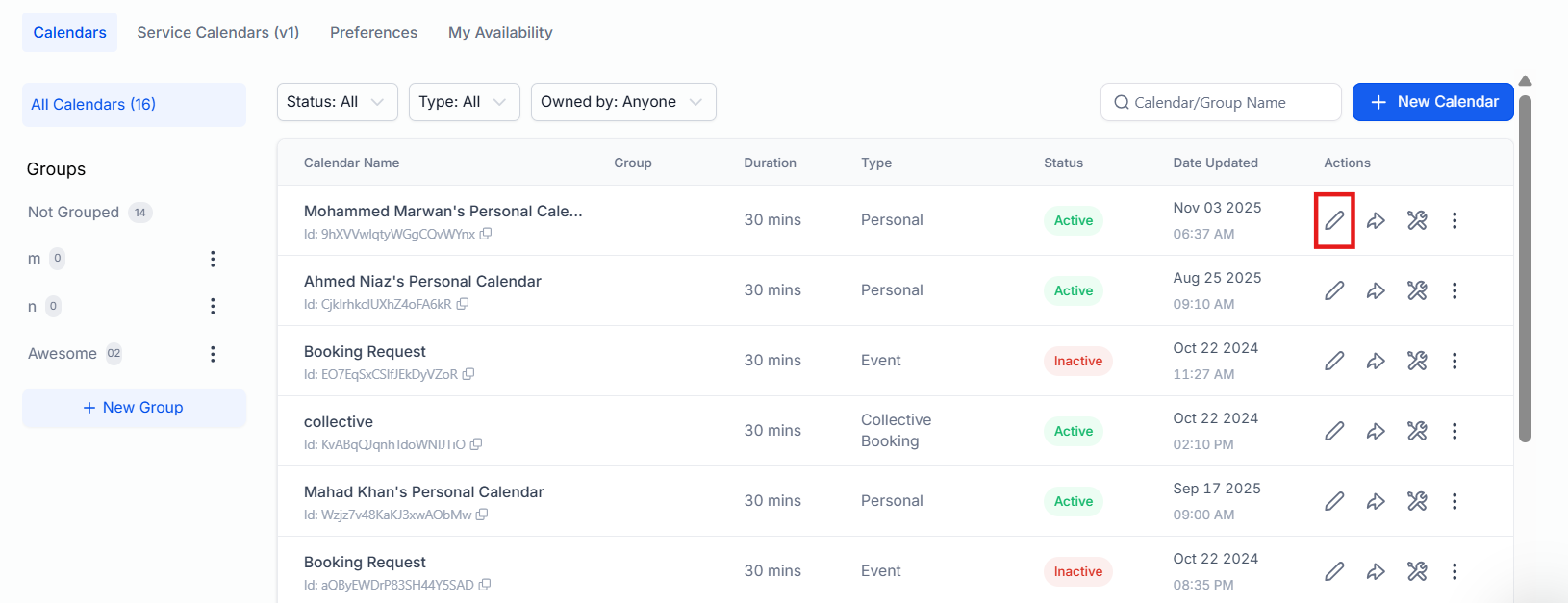Open the My Availability tab

(500, 33)
